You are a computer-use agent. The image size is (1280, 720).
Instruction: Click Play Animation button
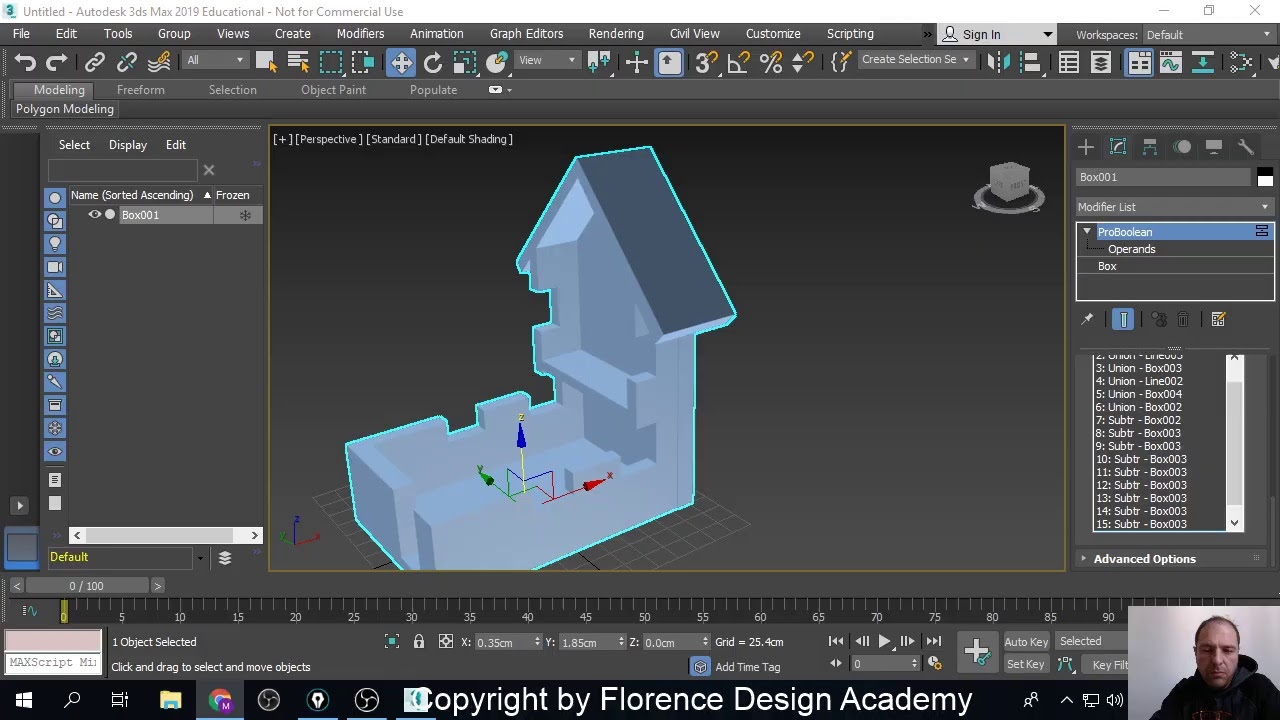pos(884,641)
